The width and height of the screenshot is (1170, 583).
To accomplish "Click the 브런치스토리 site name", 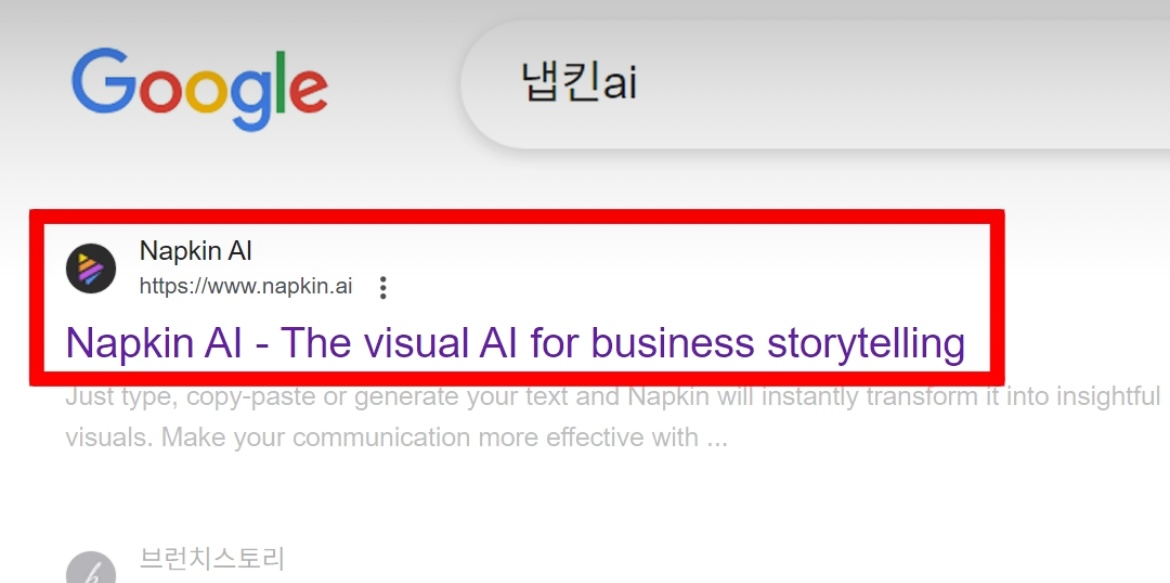I will 212,559.
